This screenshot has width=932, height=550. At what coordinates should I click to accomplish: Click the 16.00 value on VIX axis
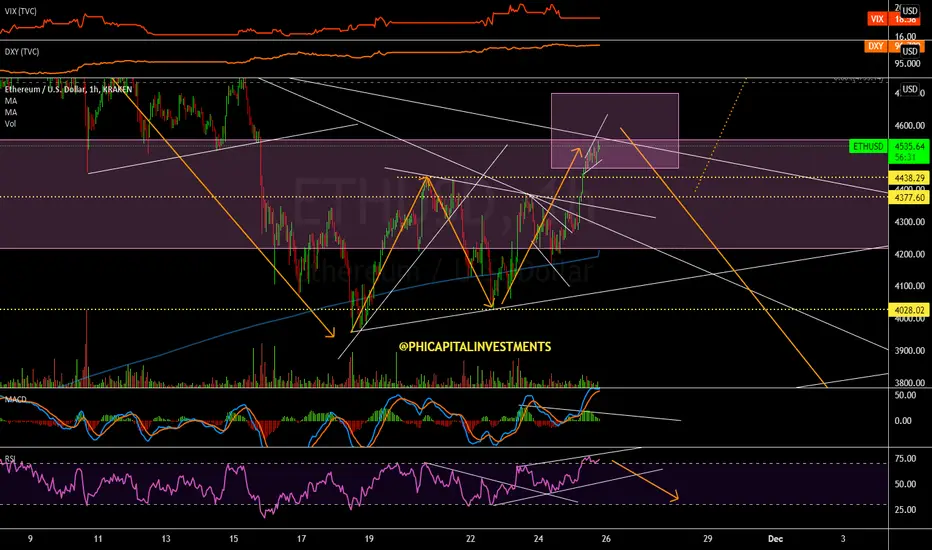click(905, 36)
